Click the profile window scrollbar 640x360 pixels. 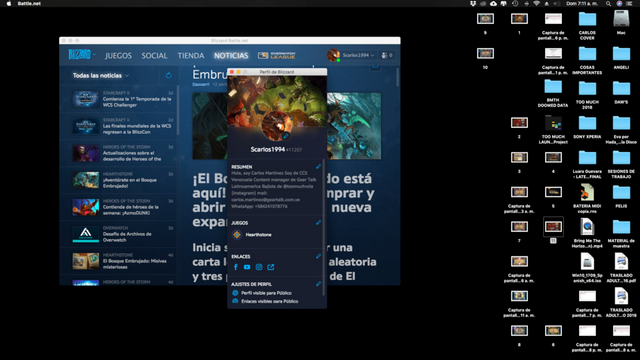click(324, 227)
